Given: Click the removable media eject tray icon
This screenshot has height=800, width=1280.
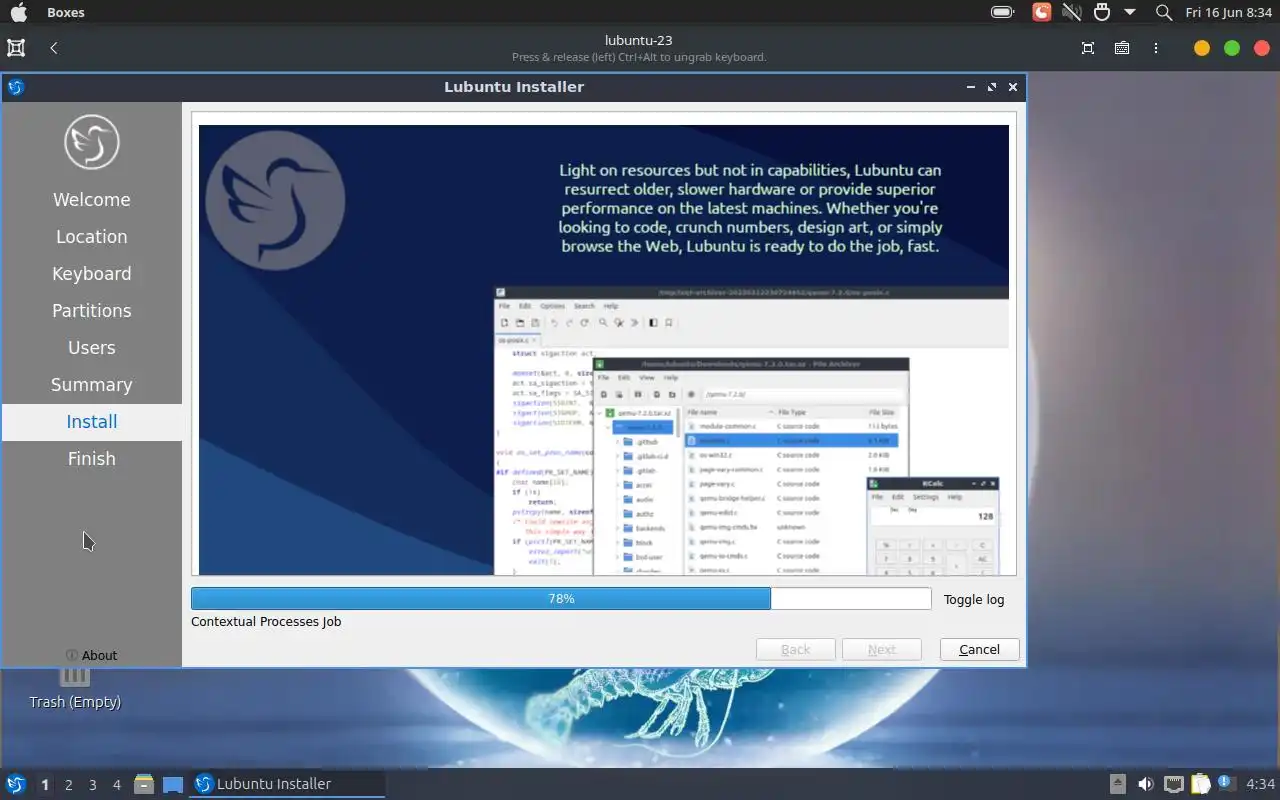Looking at the screenshot, I should coord(1118,784).
